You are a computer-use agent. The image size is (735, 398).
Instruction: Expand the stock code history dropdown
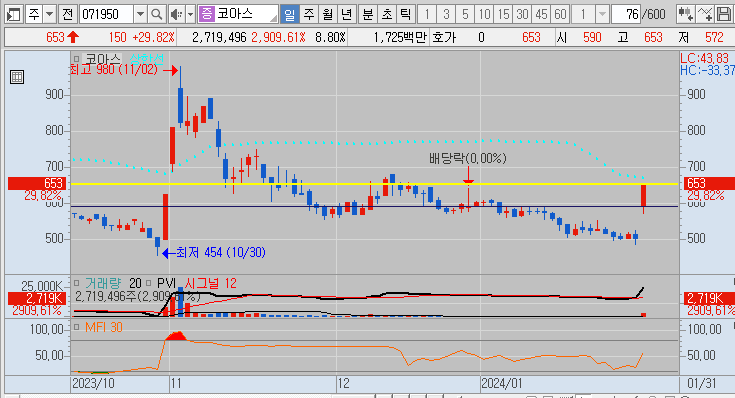tap(140, 15)
